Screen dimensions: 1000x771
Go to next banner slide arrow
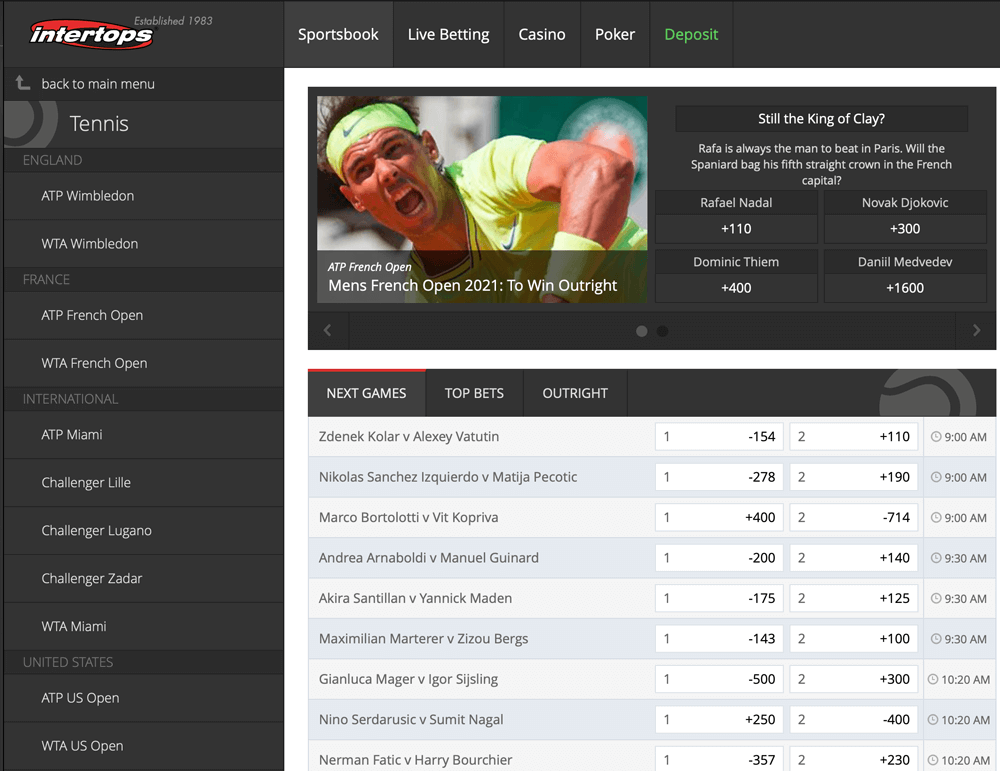click(976, 330)
